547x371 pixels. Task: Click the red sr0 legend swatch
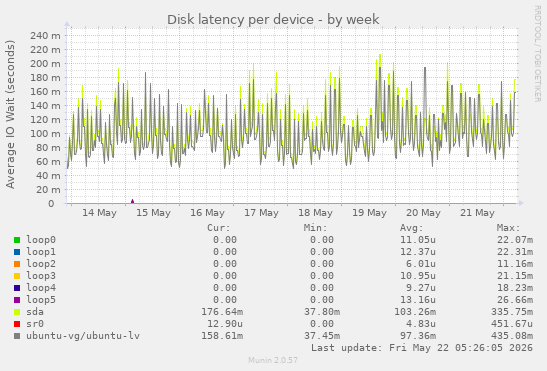pos(17,324)
